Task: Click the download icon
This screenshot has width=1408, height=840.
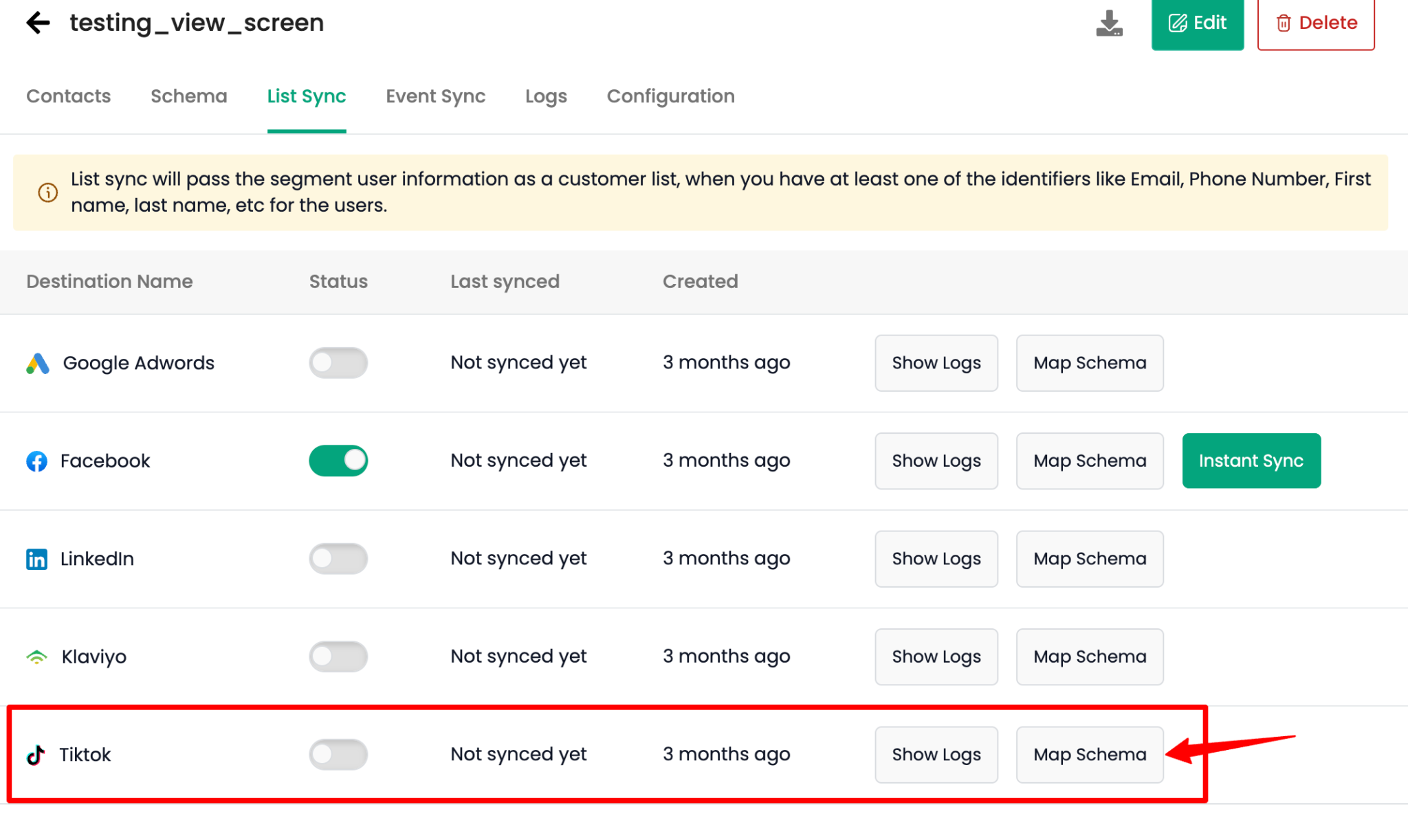Action: pyautogui.click(x=1109, y=23)
